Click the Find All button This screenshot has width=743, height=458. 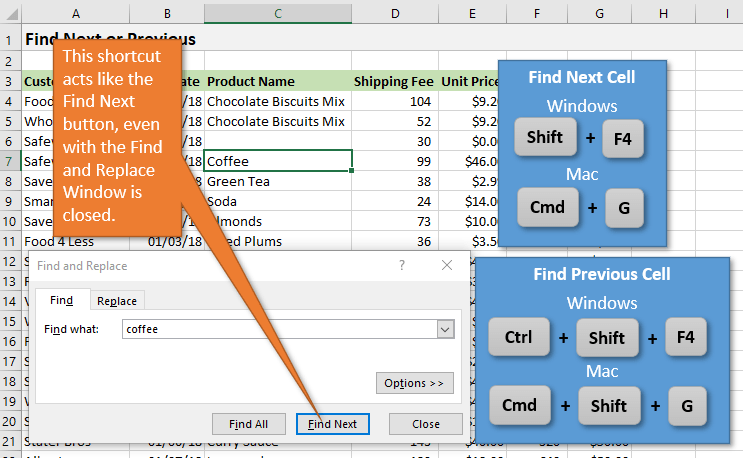(248, 424)
